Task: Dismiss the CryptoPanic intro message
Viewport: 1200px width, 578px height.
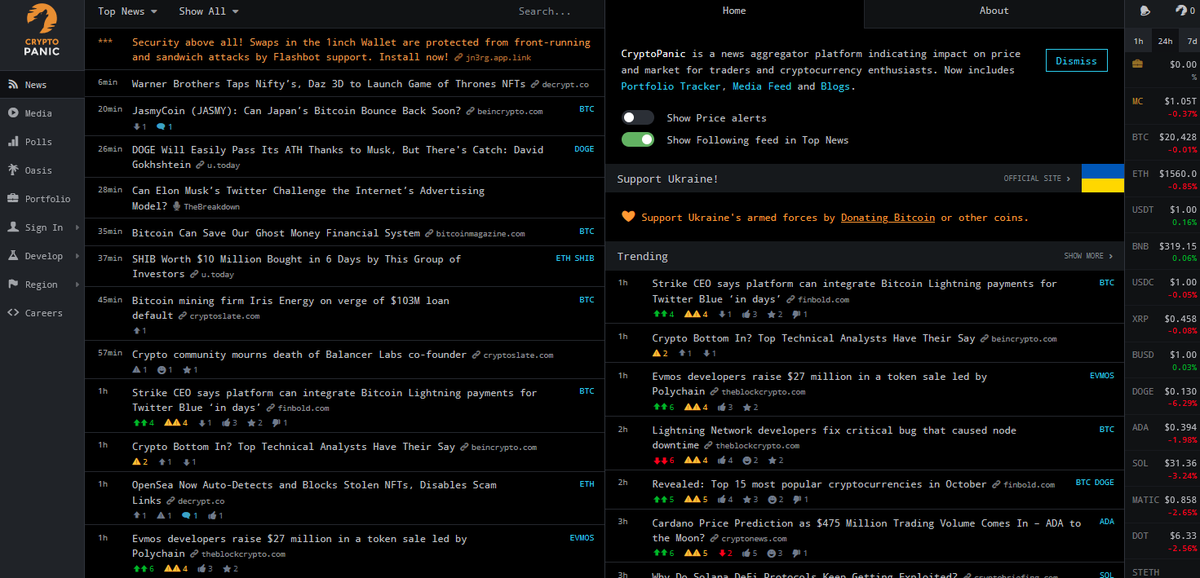Action: [1076, 61]
